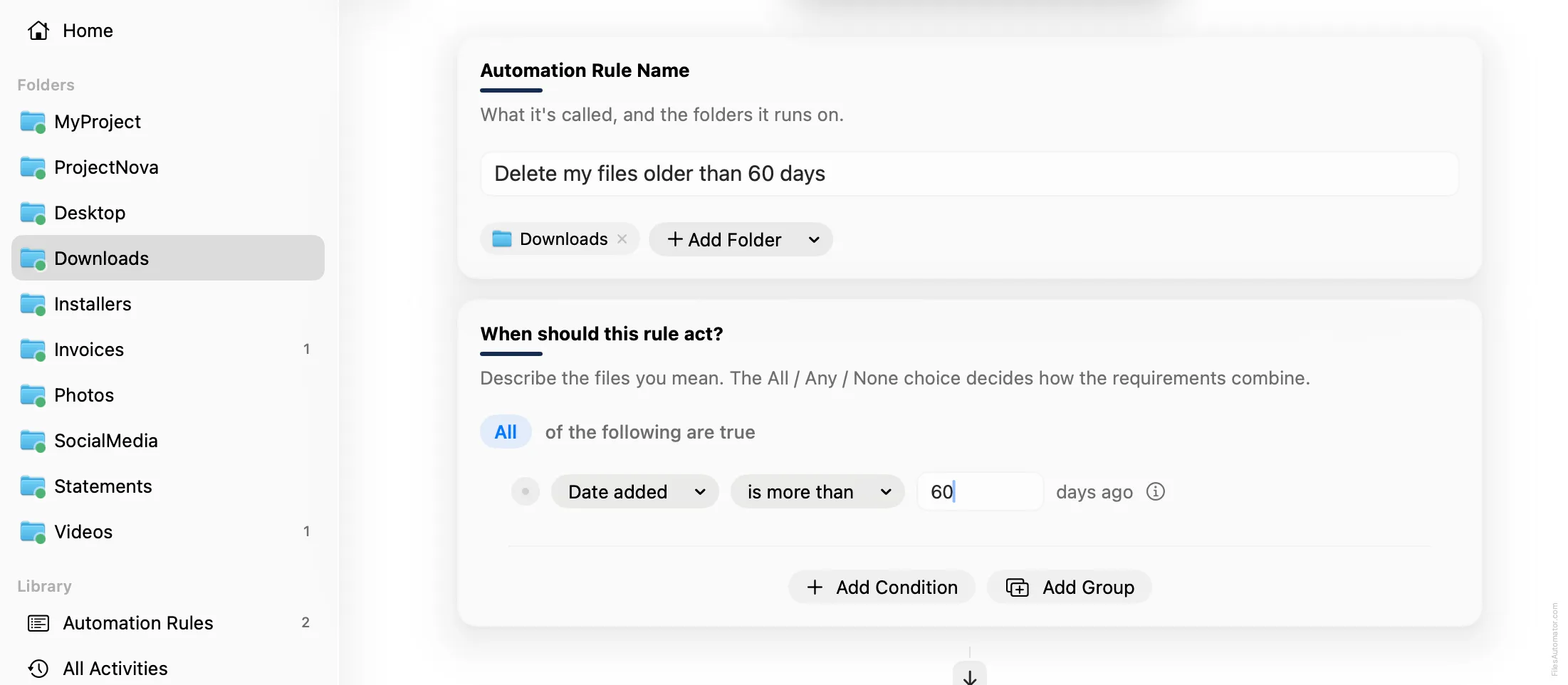
Task: Click the 'days ago' label
Action: coord(1094,492)
